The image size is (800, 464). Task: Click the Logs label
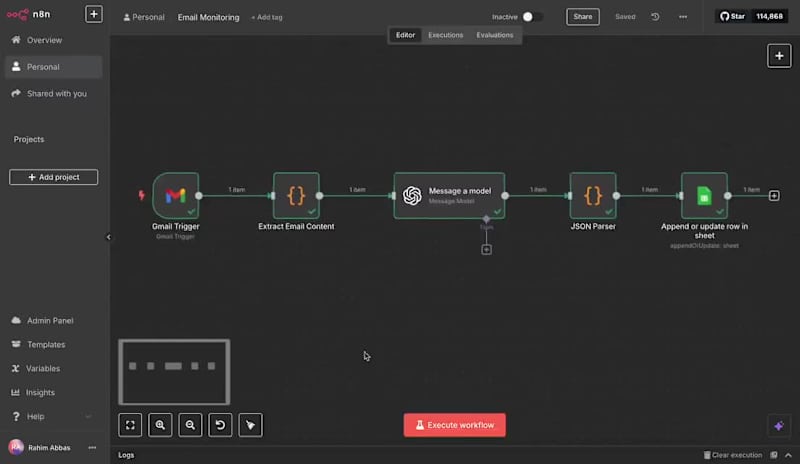pyautogui.click(x=126, y=455)
